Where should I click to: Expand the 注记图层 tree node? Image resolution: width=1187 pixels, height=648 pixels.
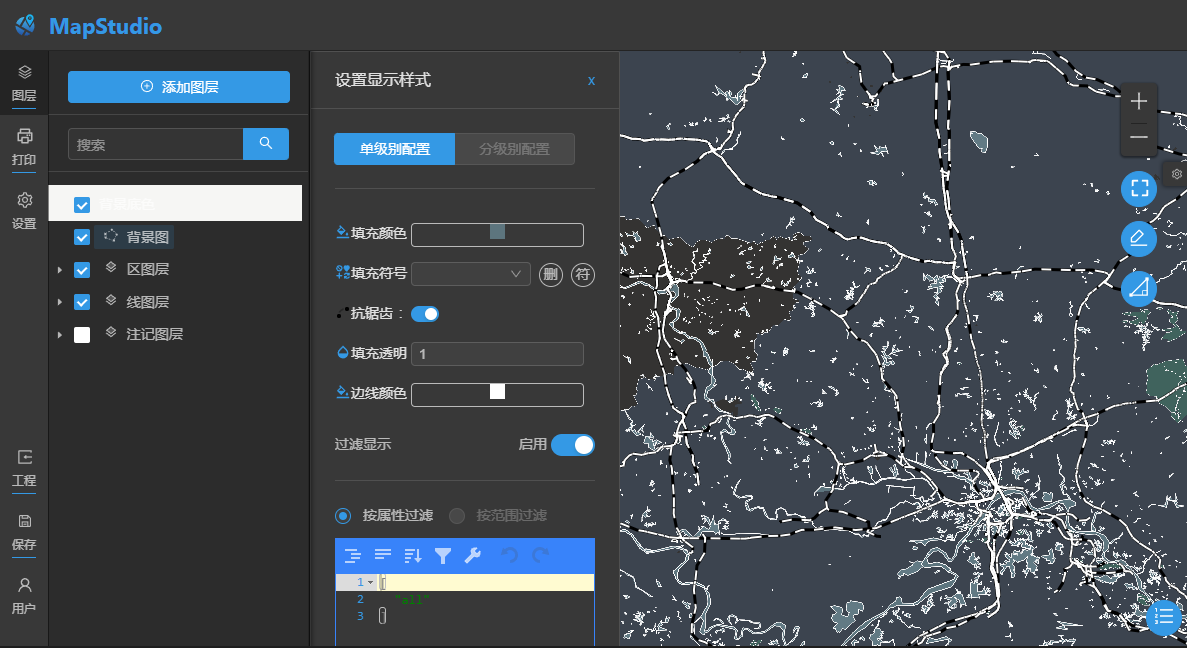[60, 335]
